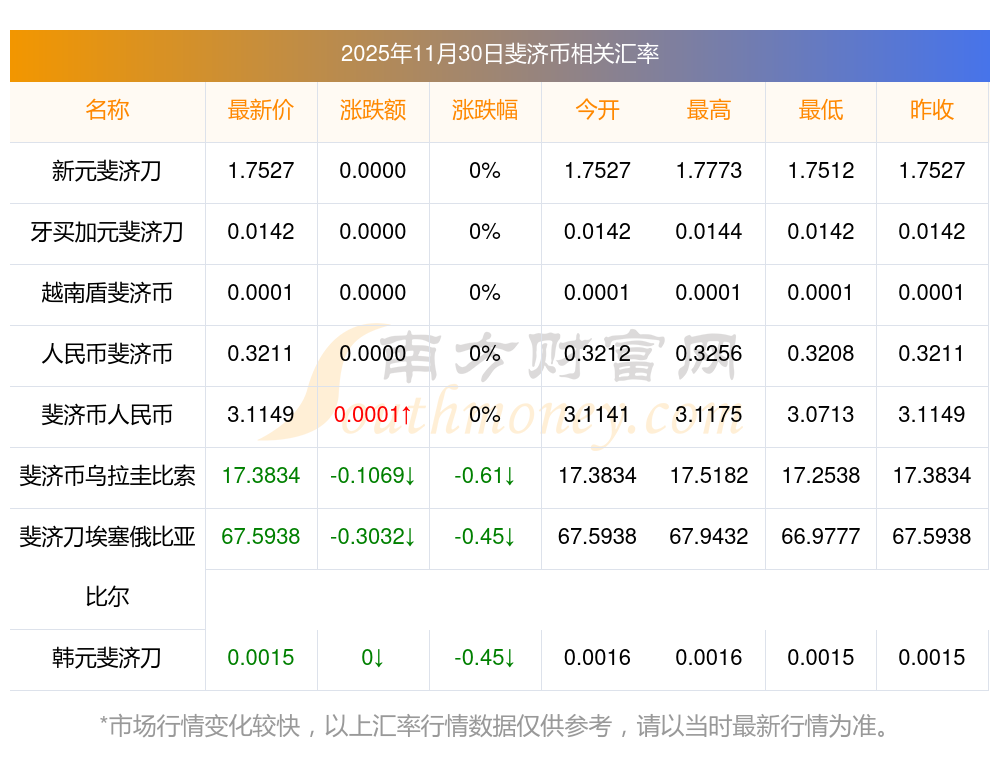Select the 斐济币乌拉圭比索 row name

[x=107, y=476]
